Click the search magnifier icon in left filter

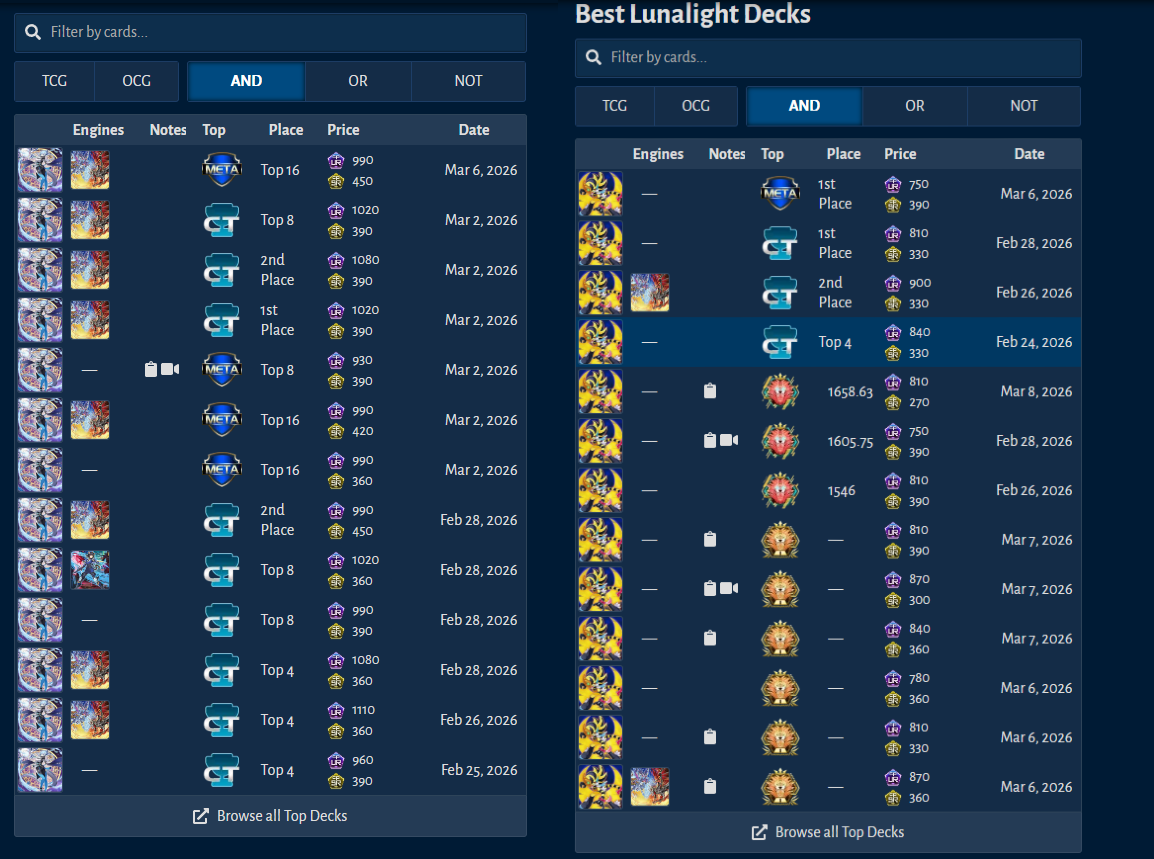pyautogui.click(x=32, y=32)
